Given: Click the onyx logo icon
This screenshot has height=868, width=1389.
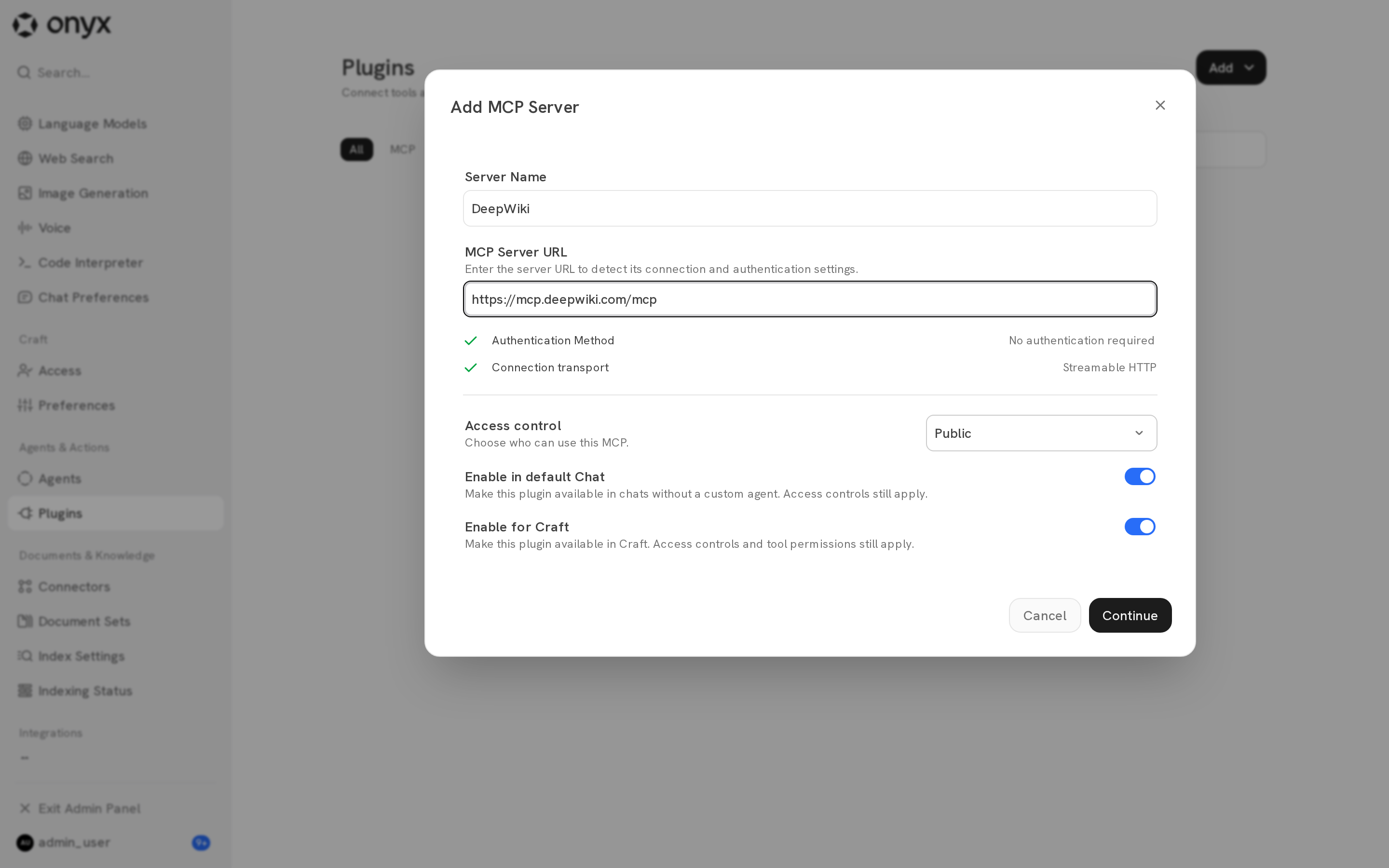Looking at the screenshot, I should click(x=25, y=25).
